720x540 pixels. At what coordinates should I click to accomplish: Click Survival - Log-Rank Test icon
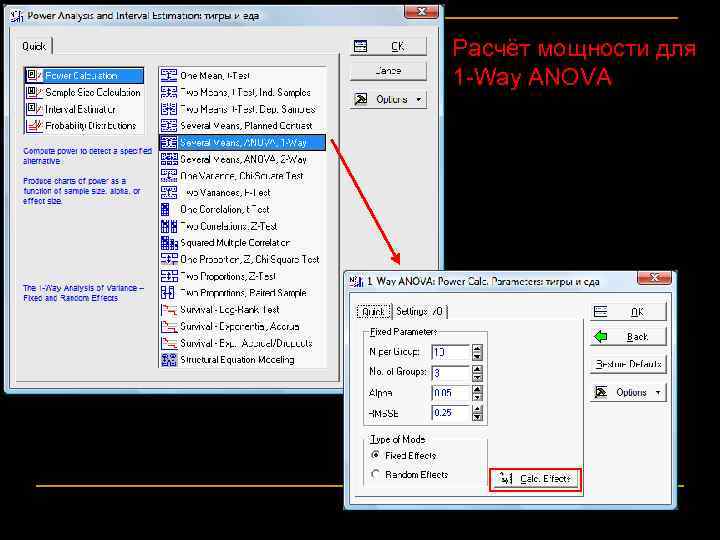click(x=169, y=309)
